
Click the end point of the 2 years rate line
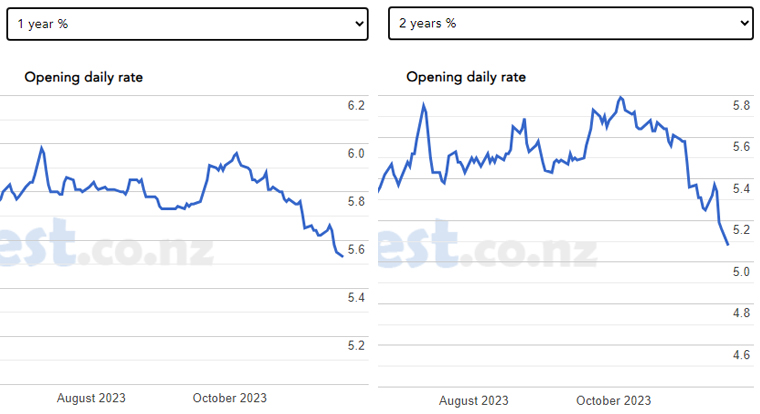(x=727, y=244)
